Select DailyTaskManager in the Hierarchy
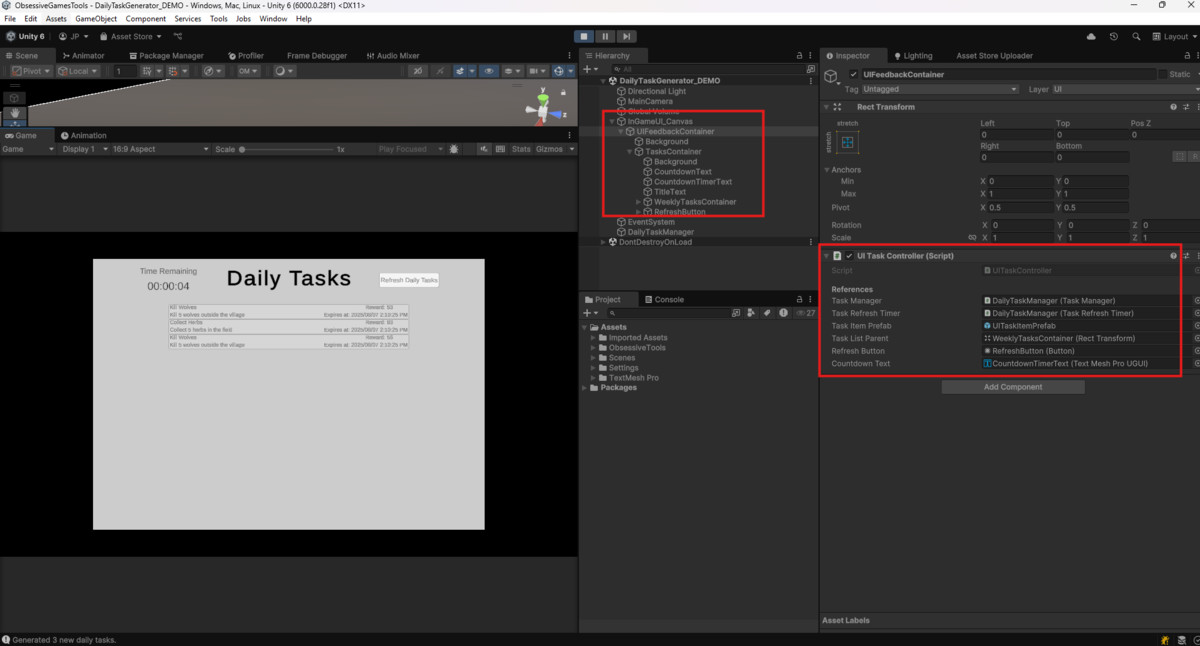1200x646 pixels. pyautogui.click(x=660, y=232)
